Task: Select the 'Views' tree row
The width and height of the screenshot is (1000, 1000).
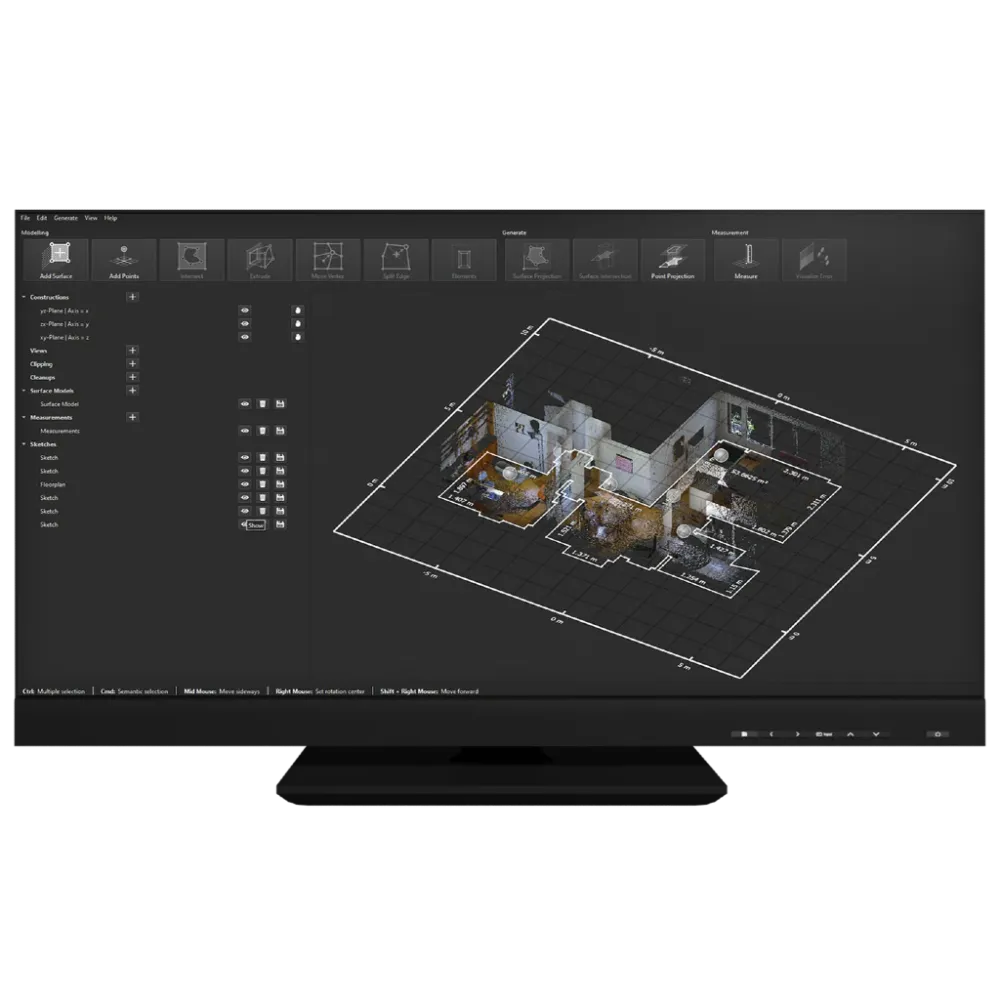Action: 38,351
